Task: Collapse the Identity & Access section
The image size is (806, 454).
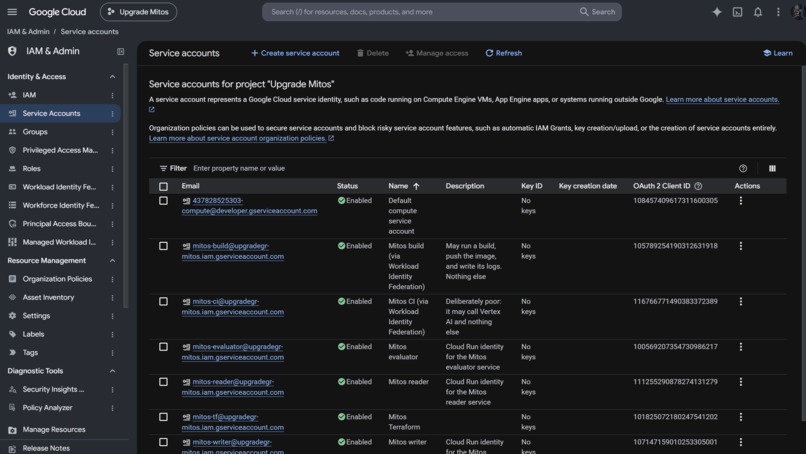Action: coord(112,77)
